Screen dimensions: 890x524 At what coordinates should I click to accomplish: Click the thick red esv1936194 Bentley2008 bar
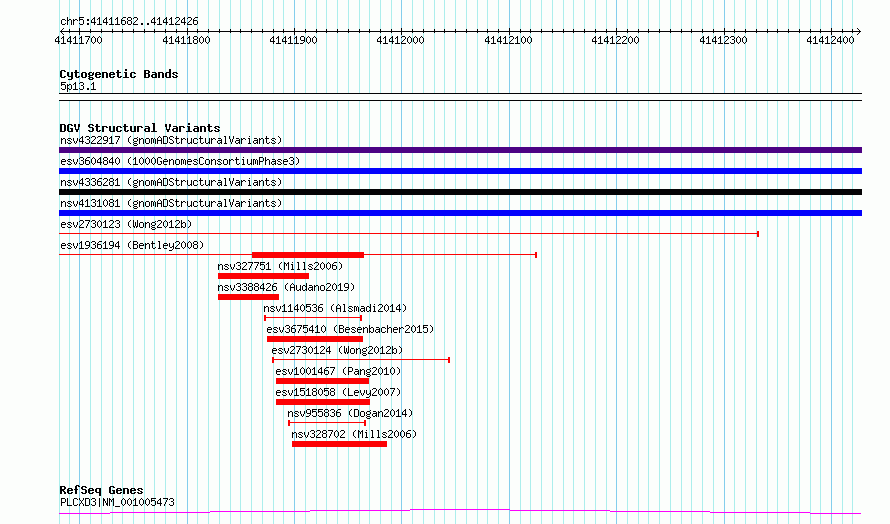(308, 255)
